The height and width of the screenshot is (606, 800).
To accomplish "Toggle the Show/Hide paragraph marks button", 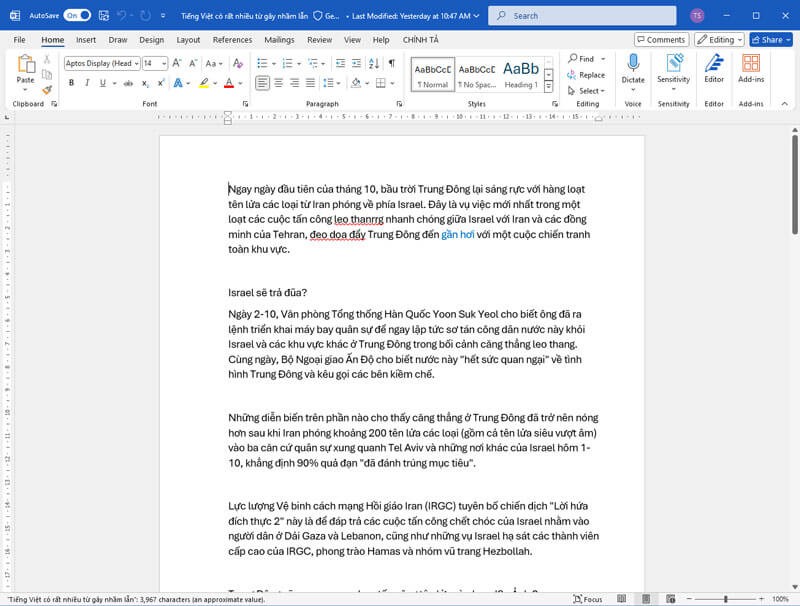I will pos(392,63).
